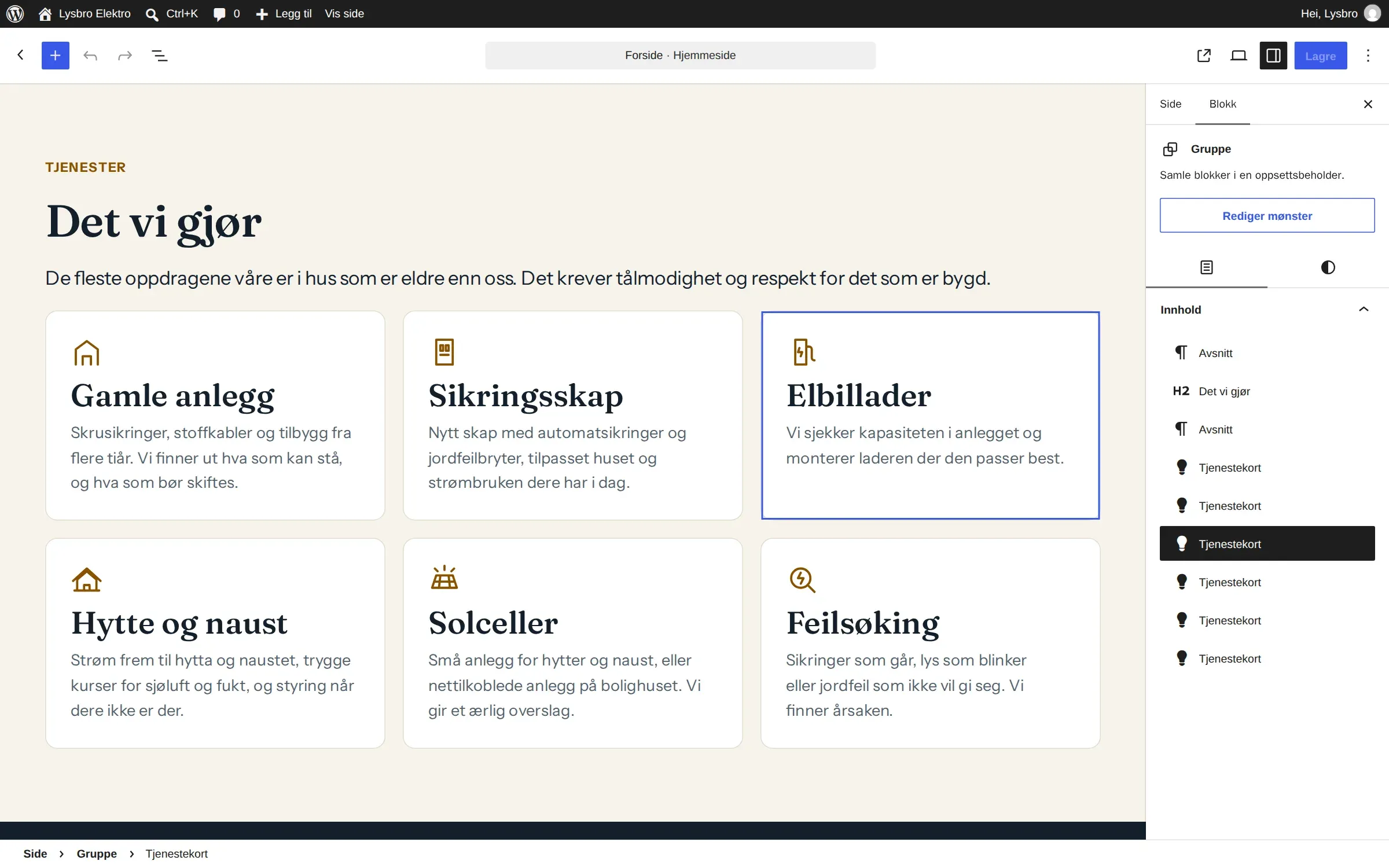Open the Legg til menu

[284, 14]
